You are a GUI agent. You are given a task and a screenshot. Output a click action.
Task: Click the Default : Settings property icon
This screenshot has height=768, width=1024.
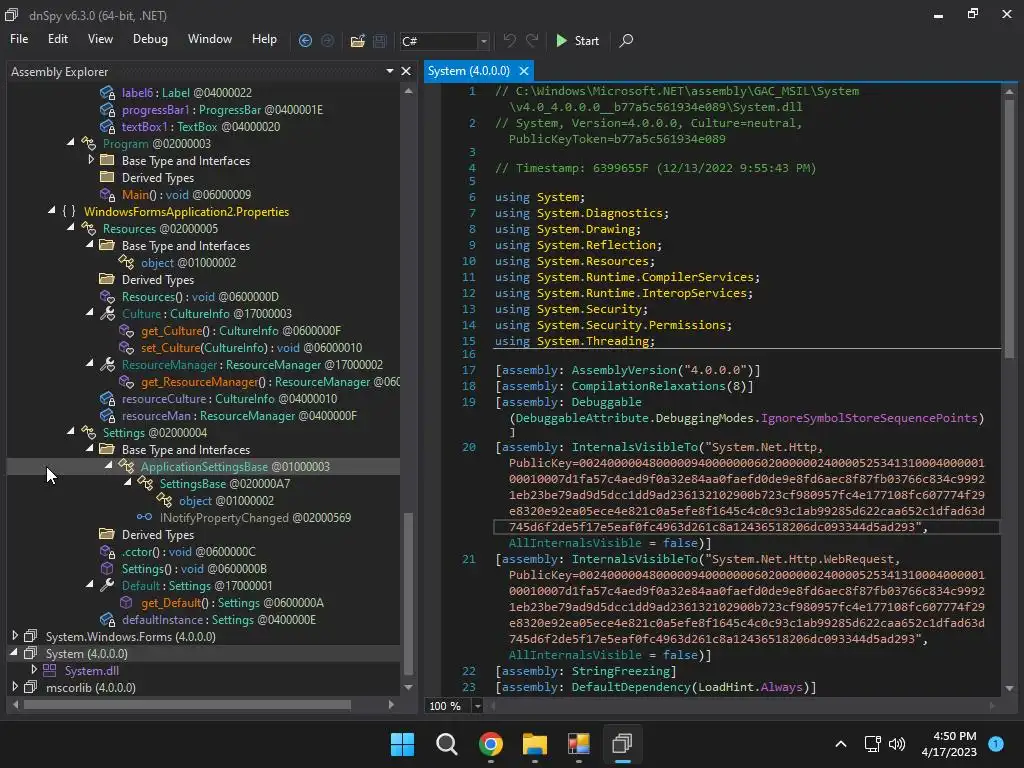click(107, 585)
